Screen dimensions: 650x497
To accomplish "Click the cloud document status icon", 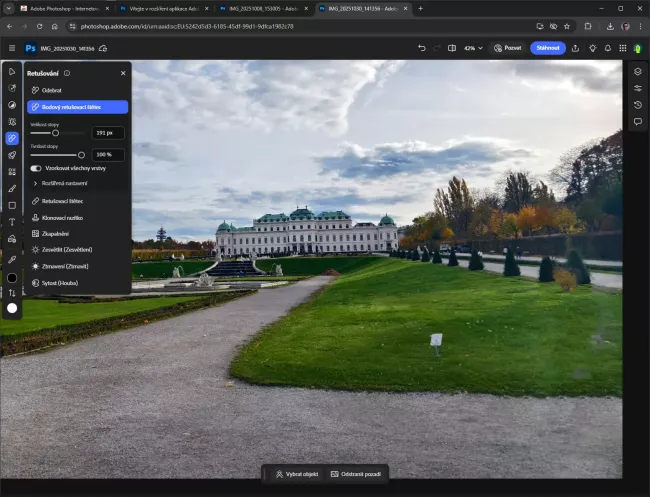I will point(103,48).
